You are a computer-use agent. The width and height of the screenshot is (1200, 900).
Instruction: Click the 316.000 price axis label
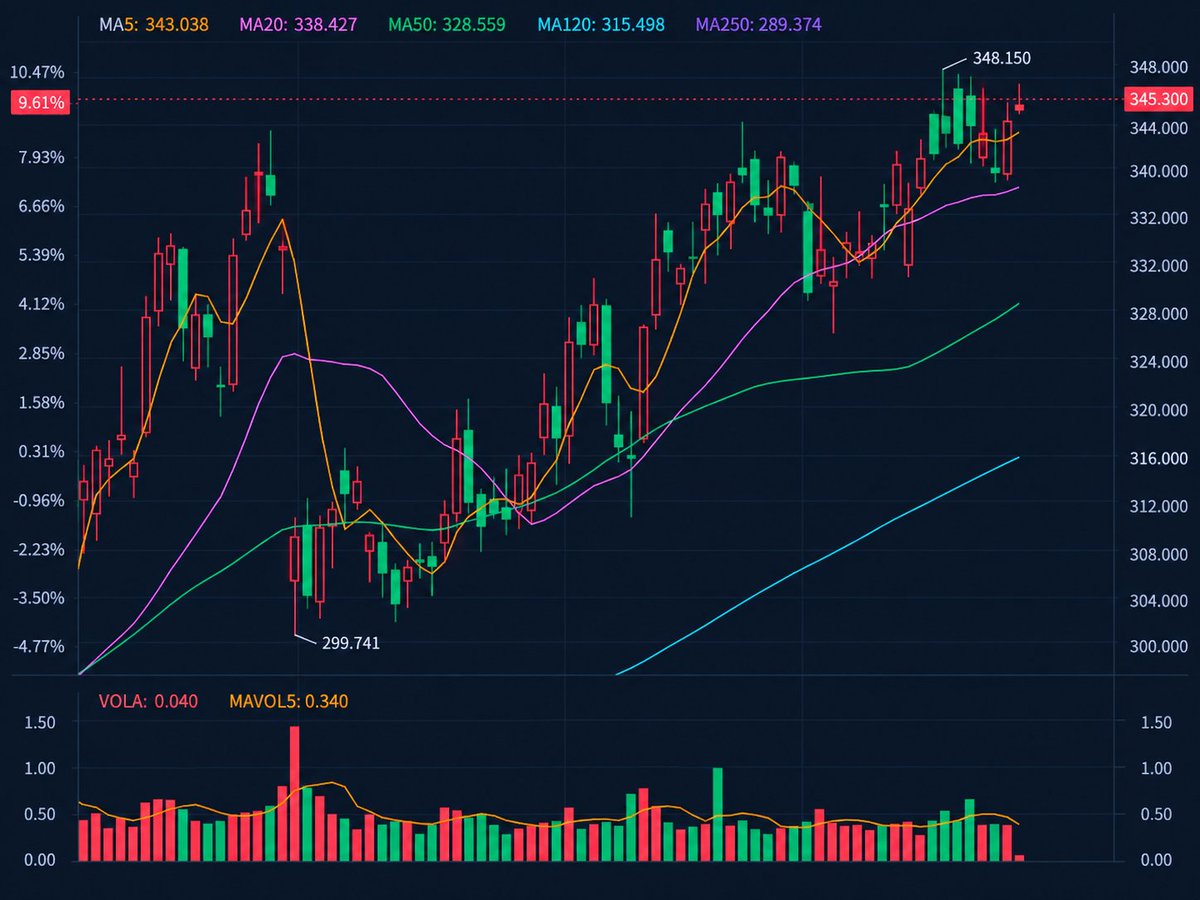(x=1159, y=458)
